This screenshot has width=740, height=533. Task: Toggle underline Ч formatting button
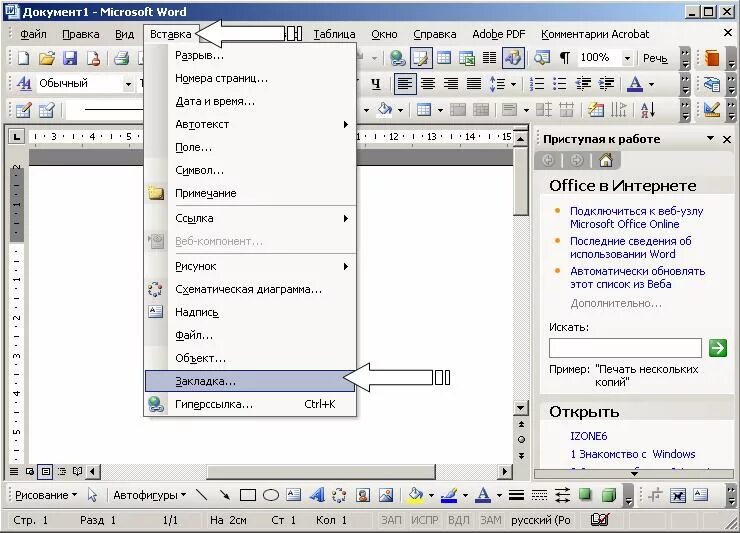(x=376, y=84)
